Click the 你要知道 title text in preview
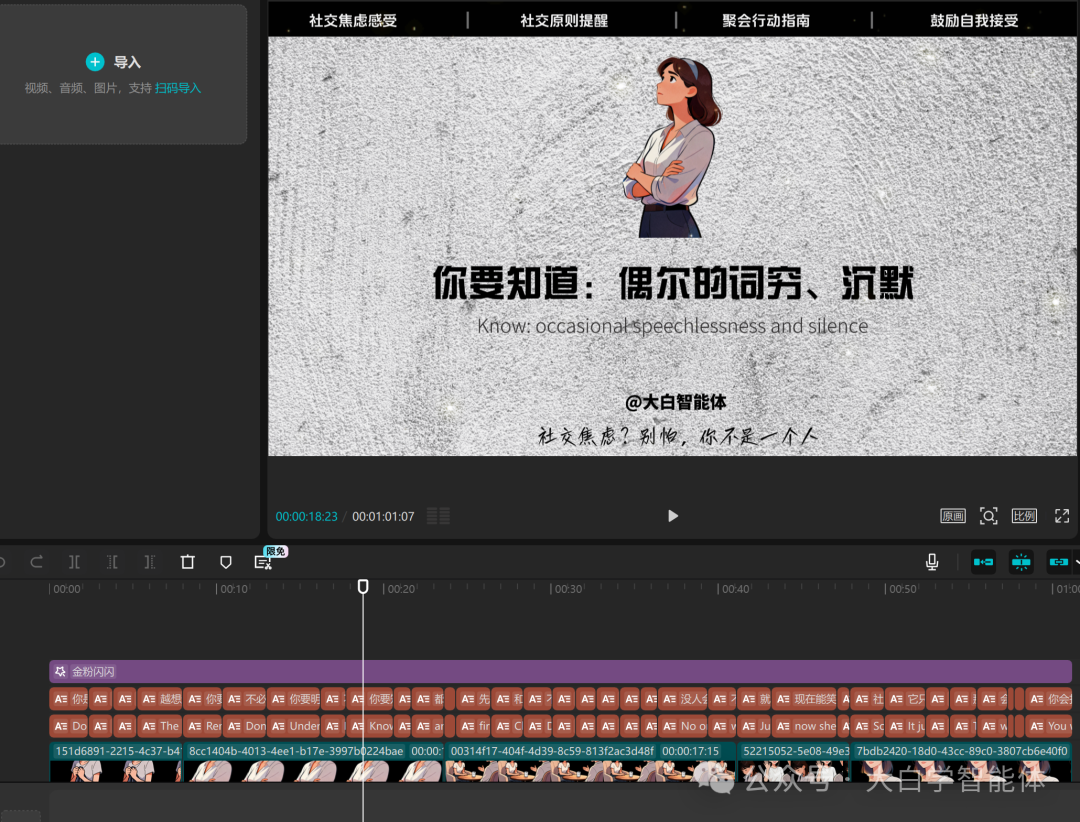Image resolution: width=1080 pixels, height=822 pixels. pos(673,283)
